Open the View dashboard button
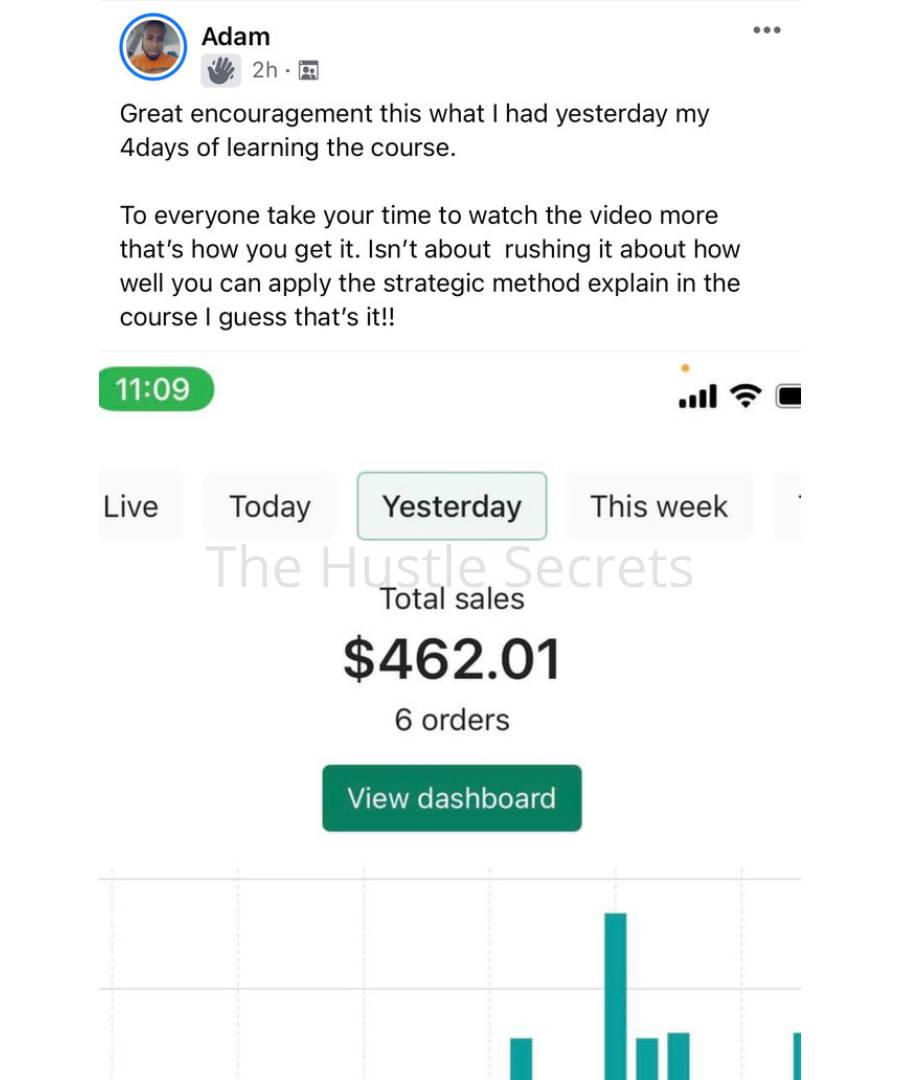 click(452, 798)
